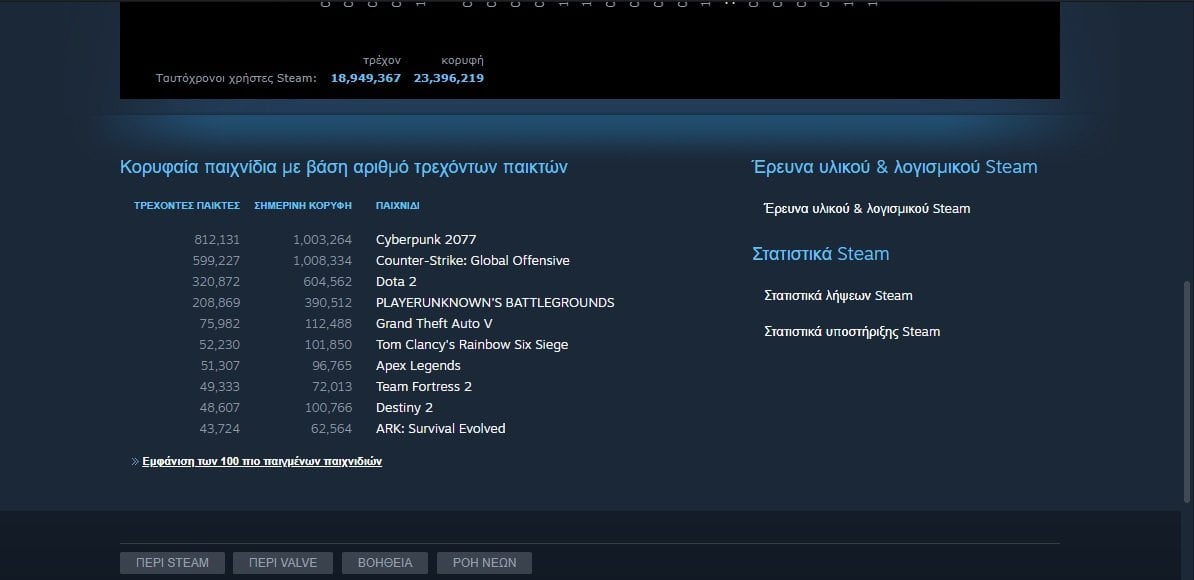Select Dota 2 in the top games list
1194x580 pixels.
(396, 282)
